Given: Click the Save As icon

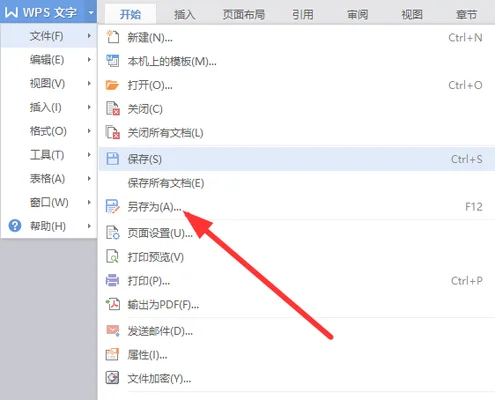Looking at the screenshot, I should [112, 206].
